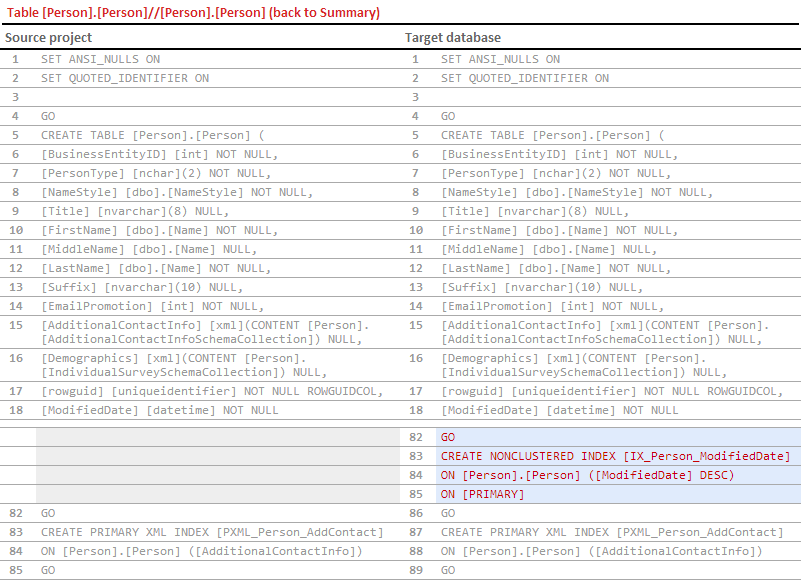
Task: Click source 'CREATE PRIMARY XML INDEX [PXML_Person_AddContact]'
Action: 212,532
